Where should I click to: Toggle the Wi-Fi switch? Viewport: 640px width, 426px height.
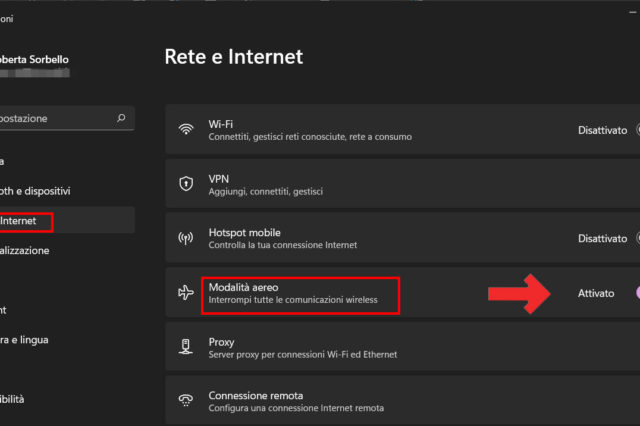[x=636, y=130]
